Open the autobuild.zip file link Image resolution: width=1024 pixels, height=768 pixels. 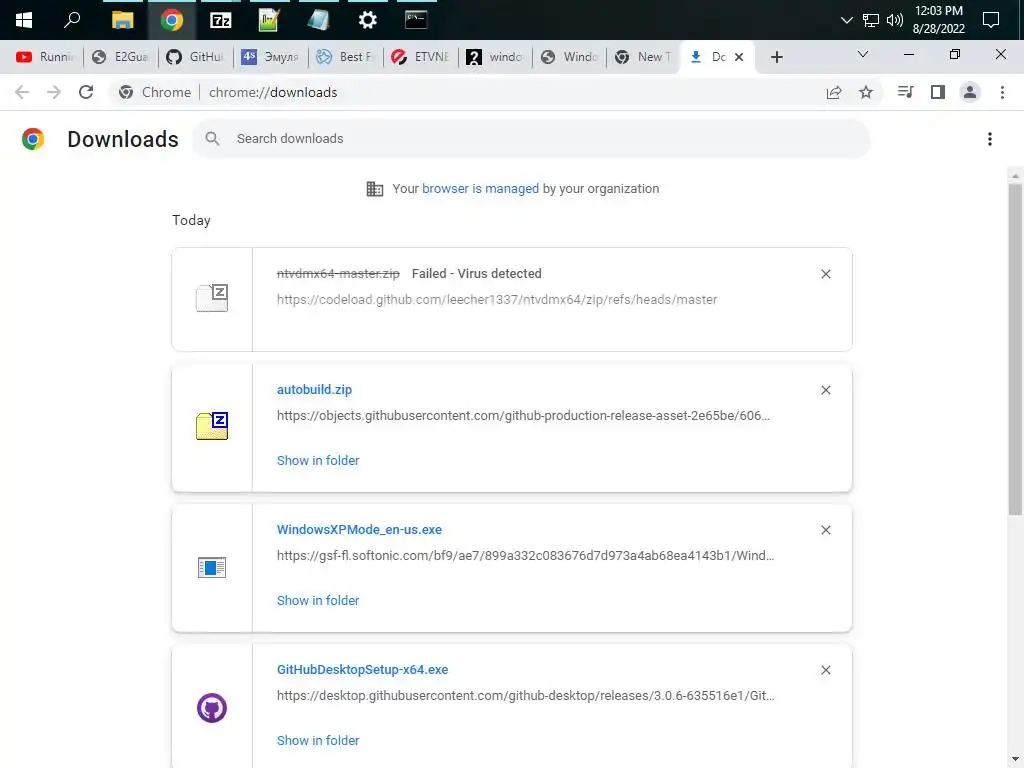pos(314,389)
